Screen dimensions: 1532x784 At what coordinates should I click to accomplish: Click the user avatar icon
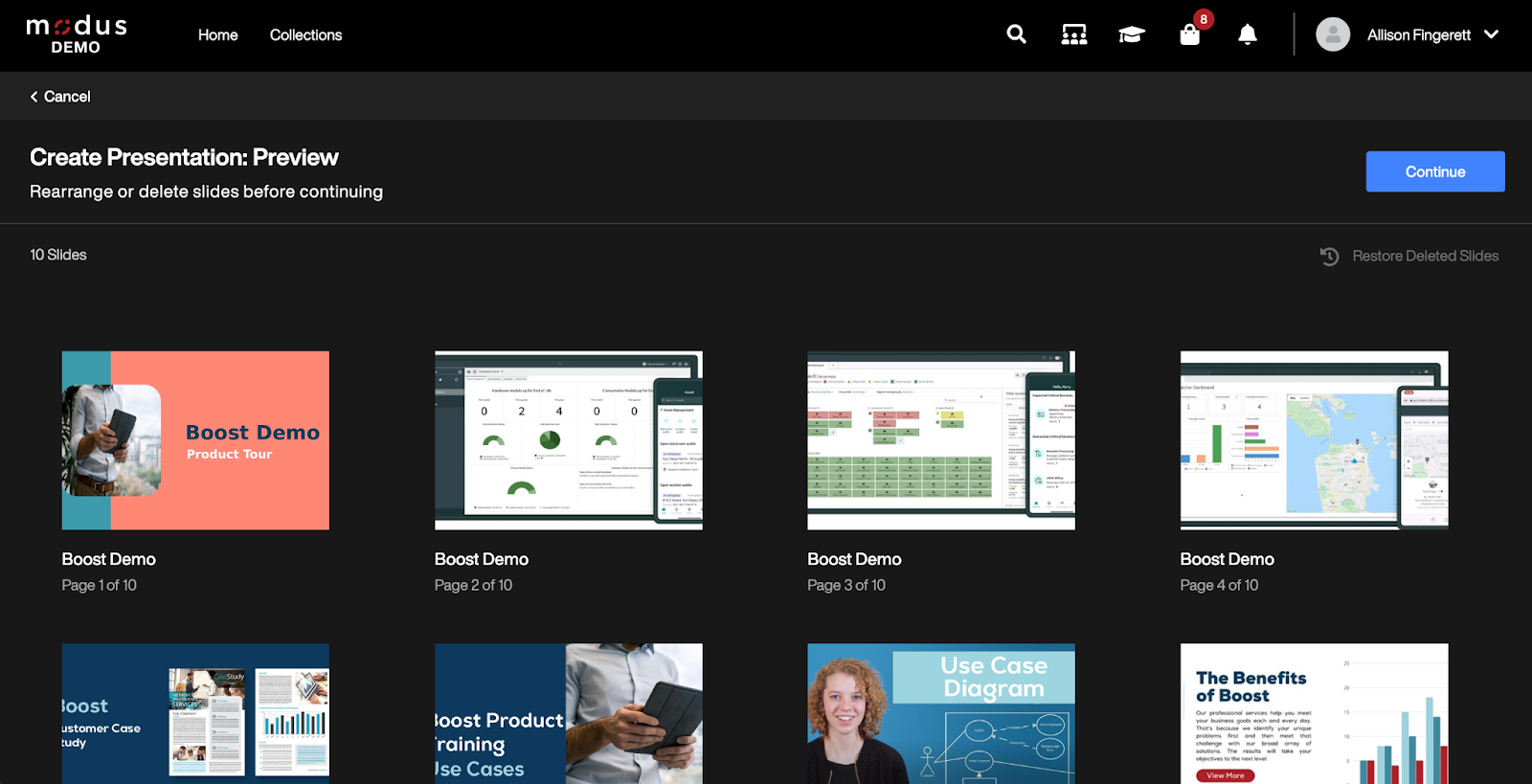(1332, 34)
